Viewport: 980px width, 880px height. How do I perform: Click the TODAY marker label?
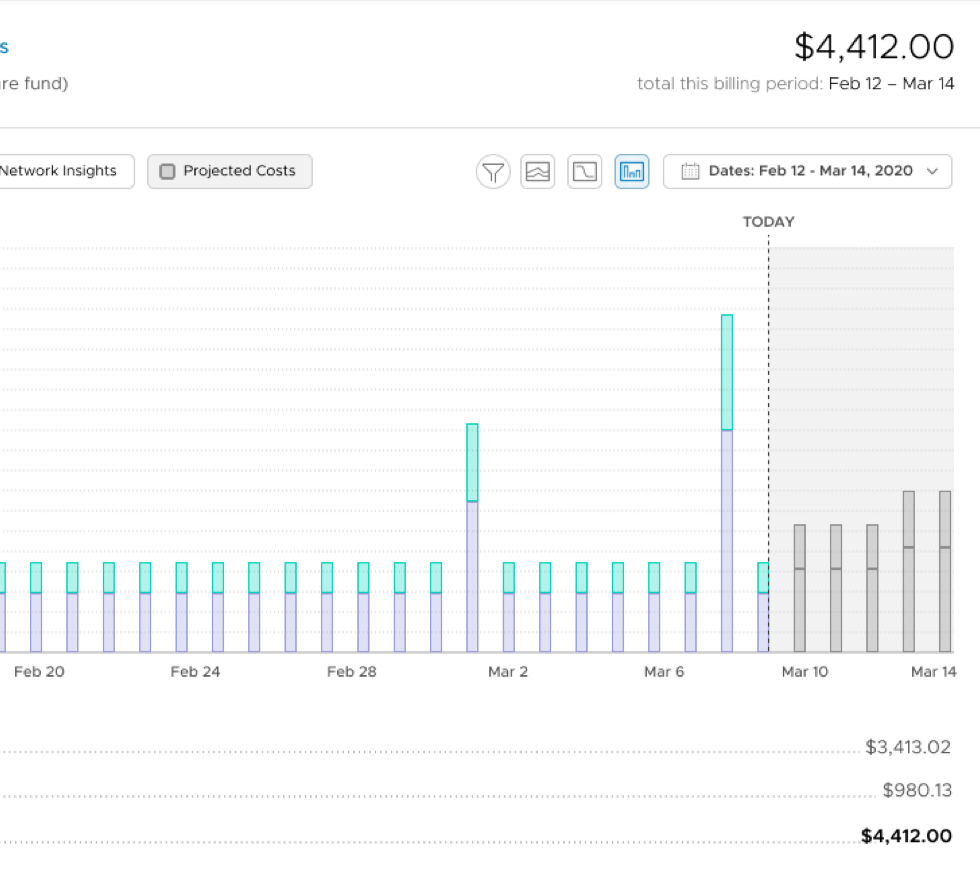point(769,222)
